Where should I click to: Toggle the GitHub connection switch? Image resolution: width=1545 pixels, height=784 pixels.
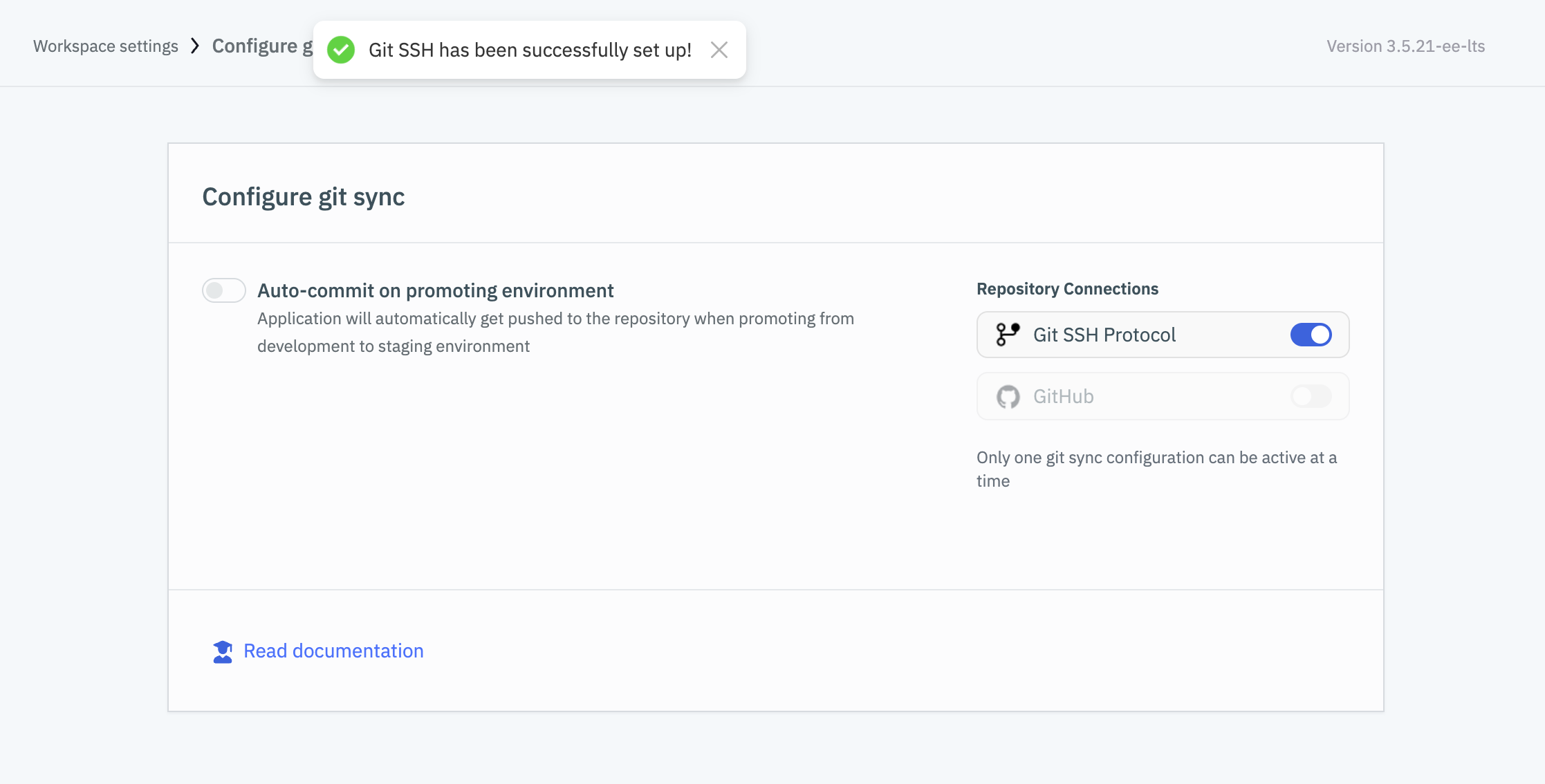point(1311,396)
